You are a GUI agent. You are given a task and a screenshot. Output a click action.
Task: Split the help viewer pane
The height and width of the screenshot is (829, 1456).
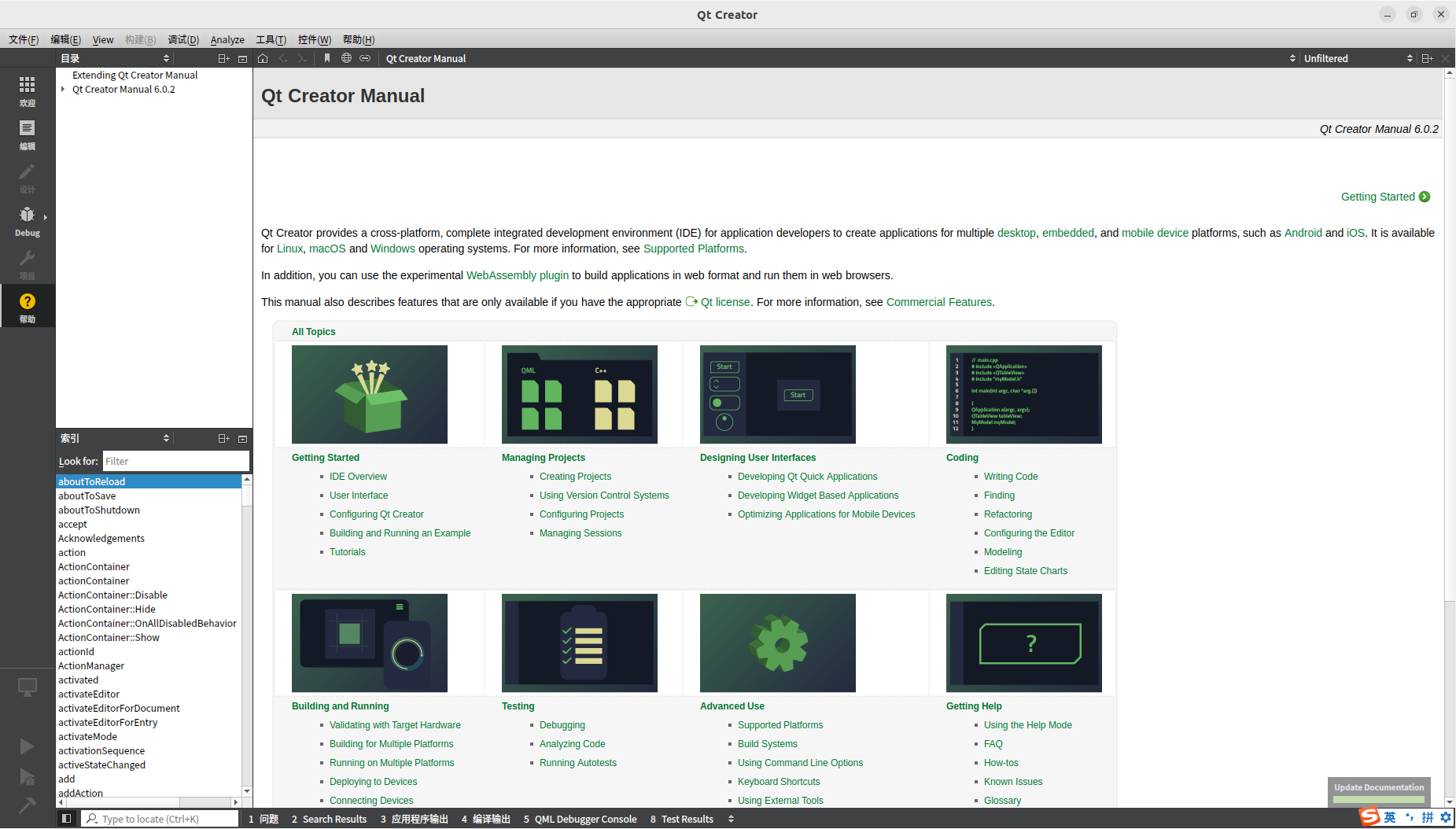pyautogui.click(x=1427, y=58)
